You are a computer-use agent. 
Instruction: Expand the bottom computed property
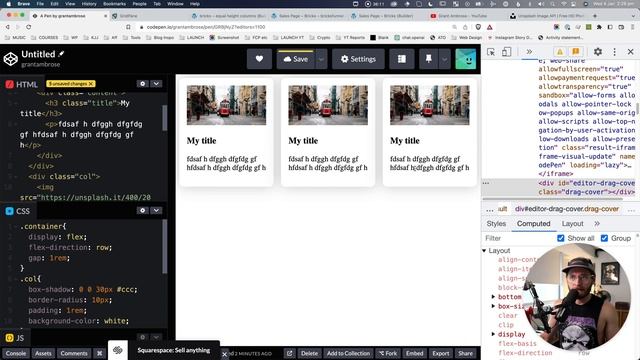click(493, 297)
